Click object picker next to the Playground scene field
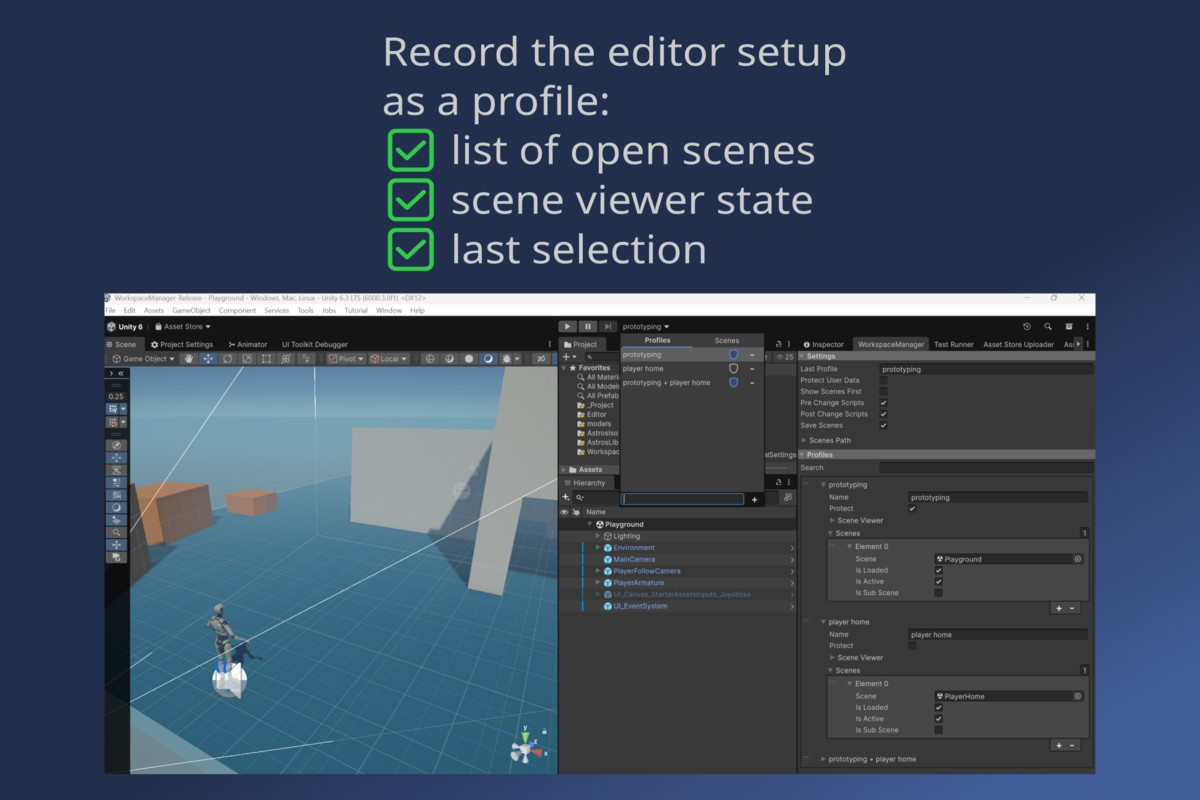 (x=1078, y=559)
